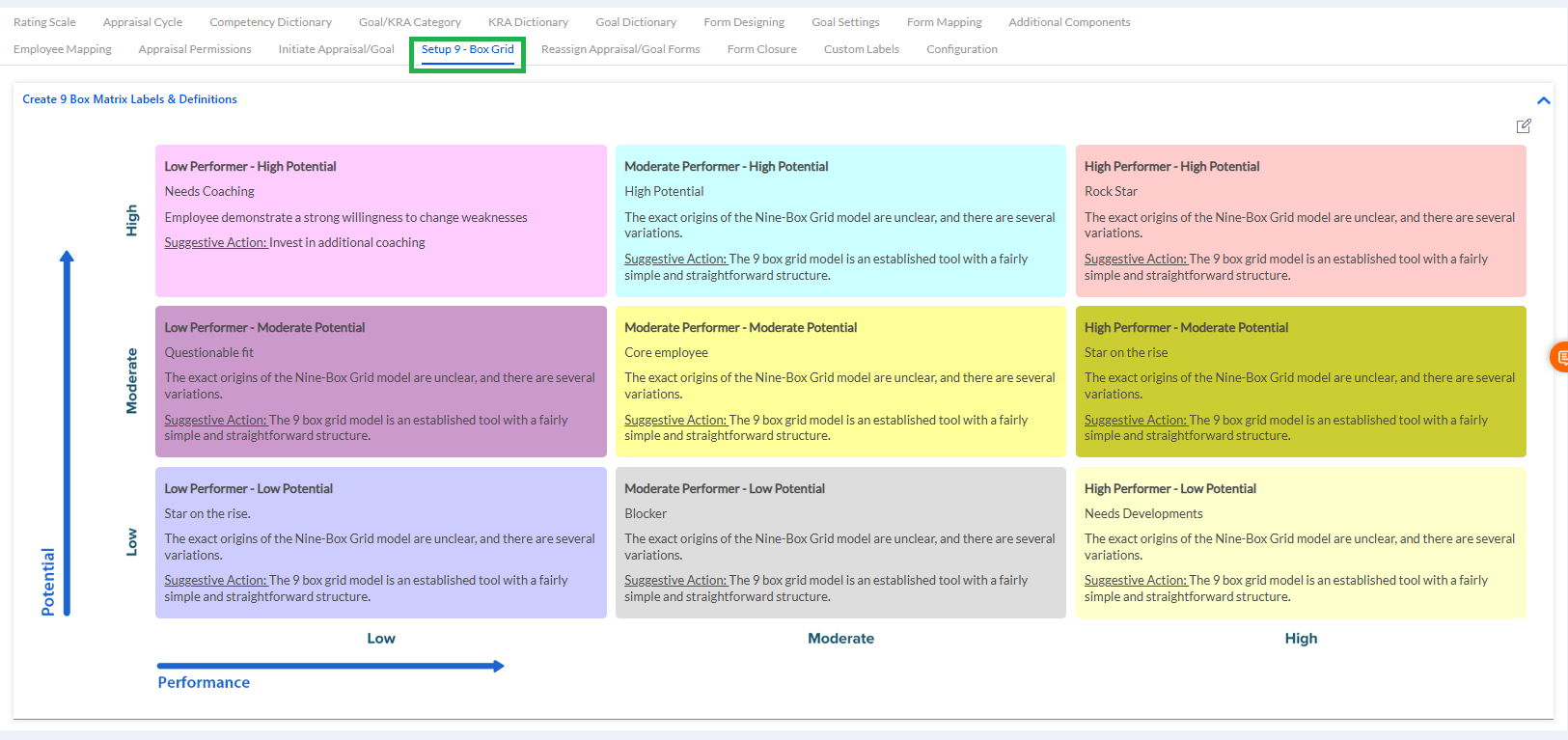Go to Competency Dictionary tab

coord(270,22)
